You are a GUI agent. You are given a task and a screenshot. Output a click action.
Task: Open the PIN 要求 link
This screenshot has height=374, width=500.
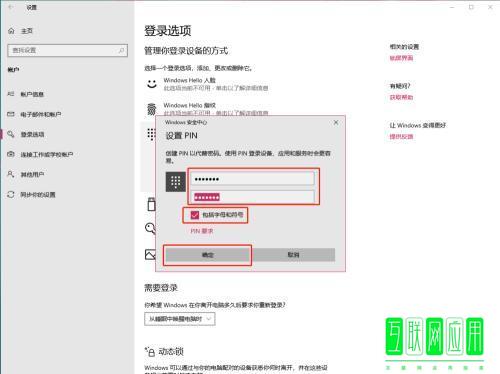click(x=202, y=231)
